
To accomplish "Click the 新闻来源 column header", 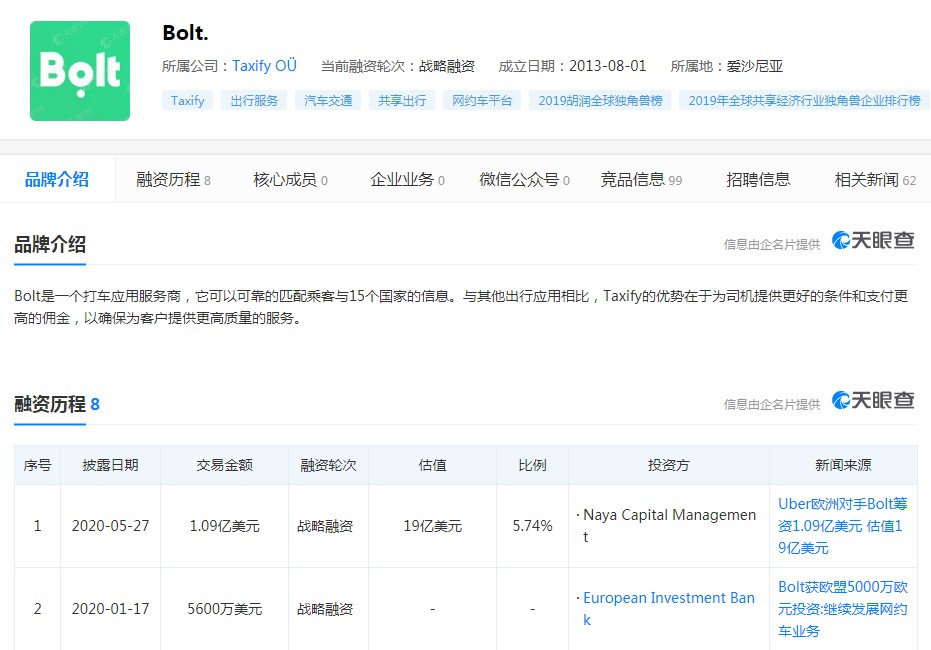I will [x=843, y=465].
